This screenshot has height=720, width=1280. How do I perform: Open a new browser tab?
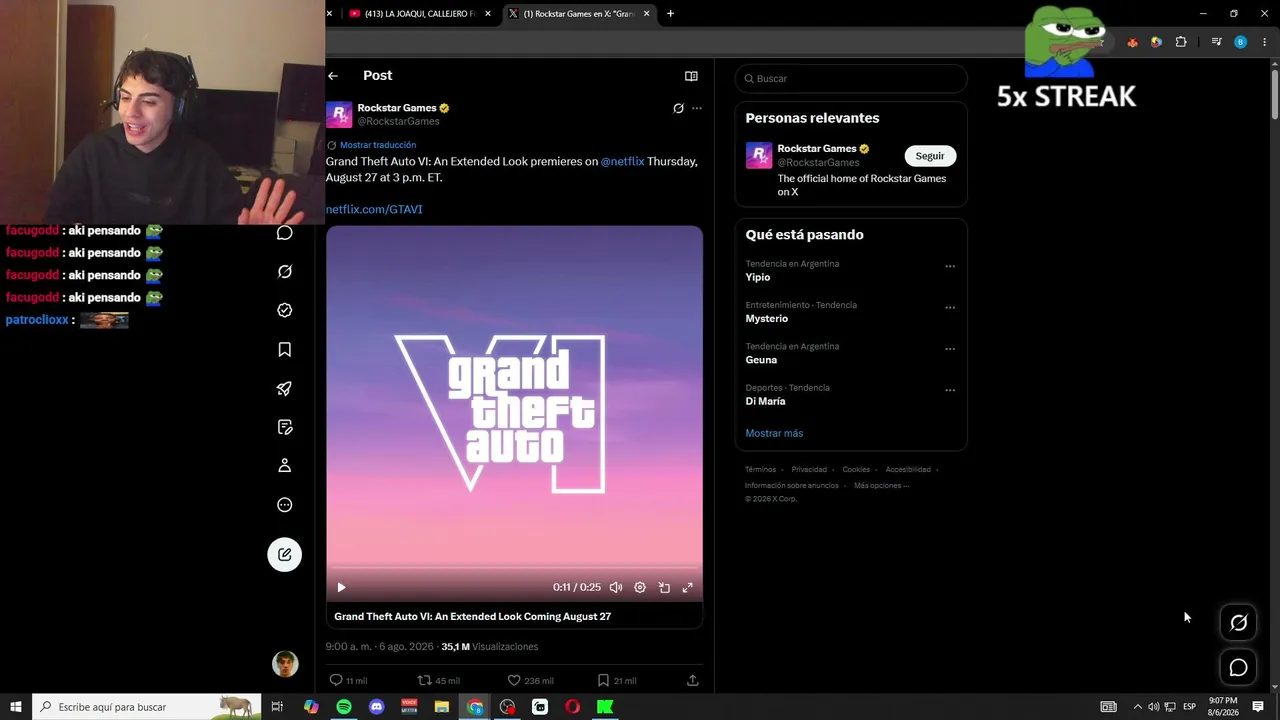(670, 14)
